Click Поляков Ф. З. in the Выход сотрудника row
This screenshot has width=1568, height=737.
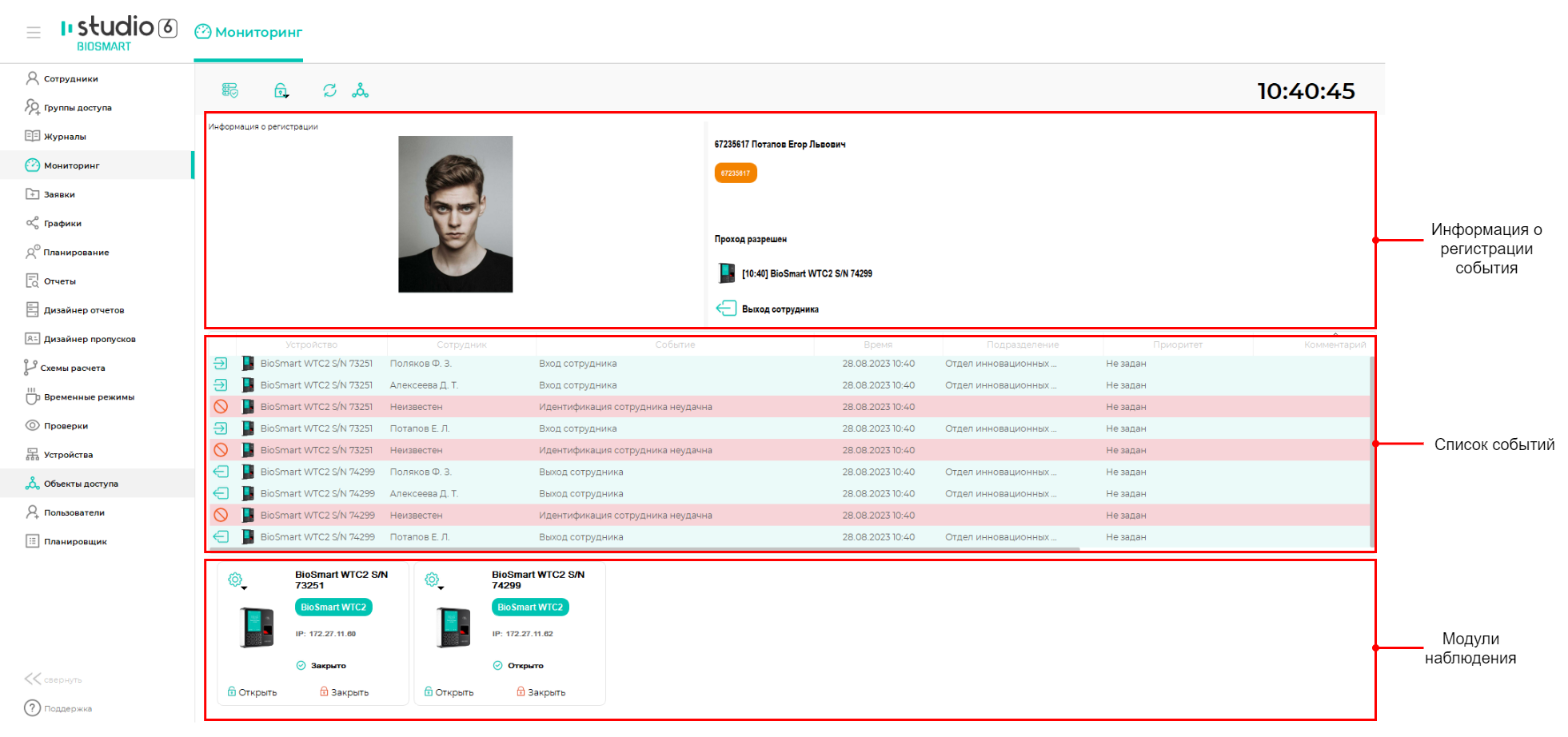tap(421, 472)
